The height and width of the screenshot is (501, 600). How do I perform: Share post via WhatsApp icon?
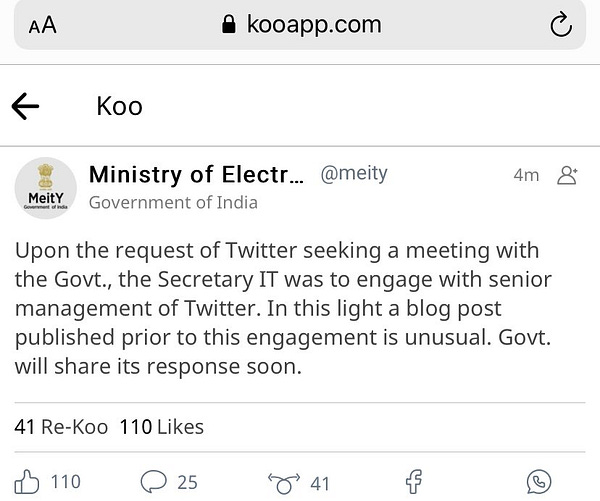click(x=539, y=482)
